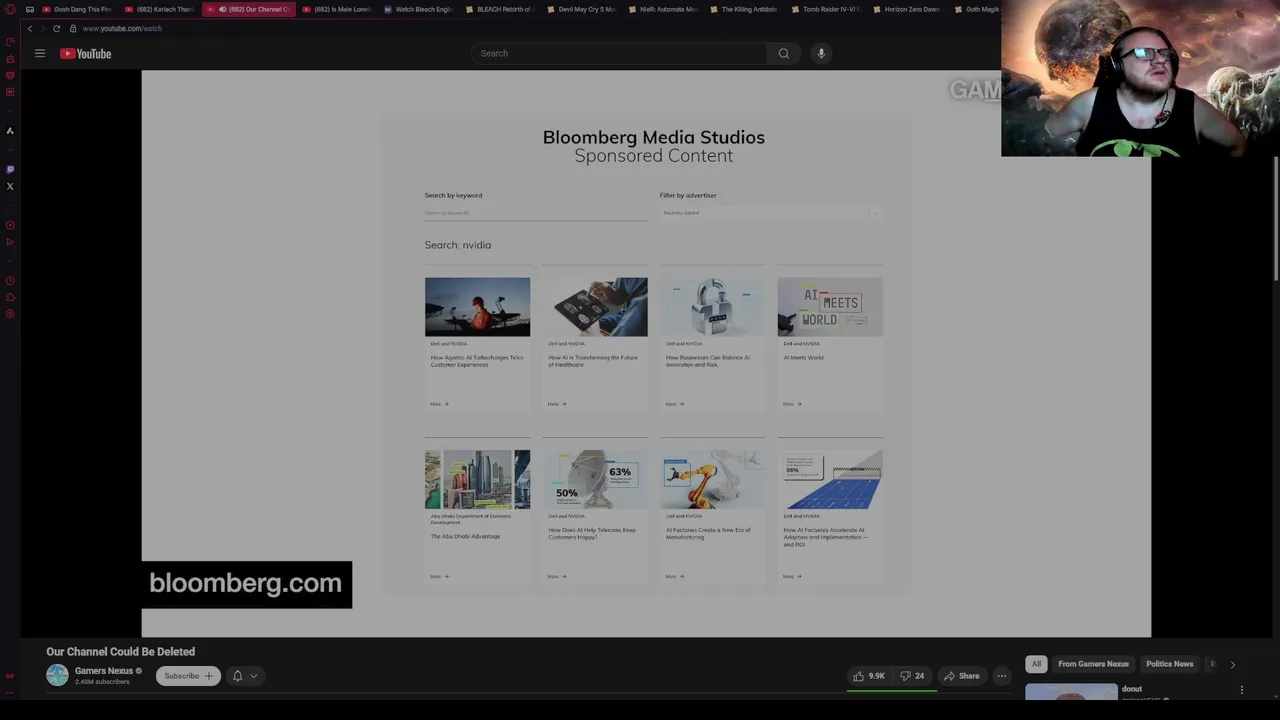Viewport: 1280px width, 720px height.
Task: Open the YouTube hamburger guide menu
Action: coord(40,53)
